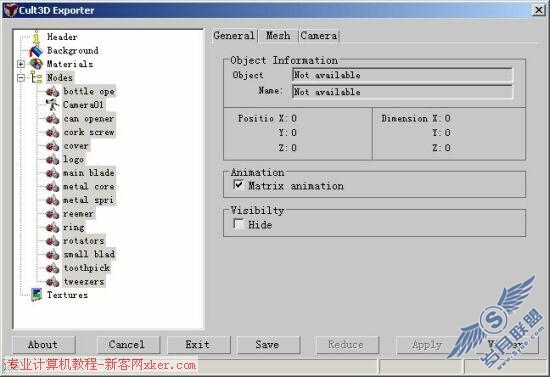
Task: Click the bottle ope node icon
Action: click(52, 92)
